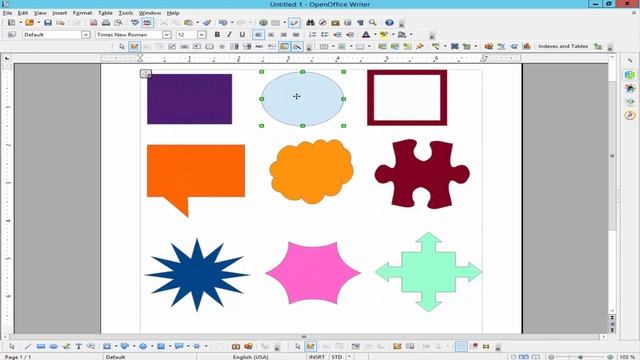Expand the font size 12 dropdown
Image resolution: width=640 pixels, height=360 pixels.
click(x=202, y=35)
